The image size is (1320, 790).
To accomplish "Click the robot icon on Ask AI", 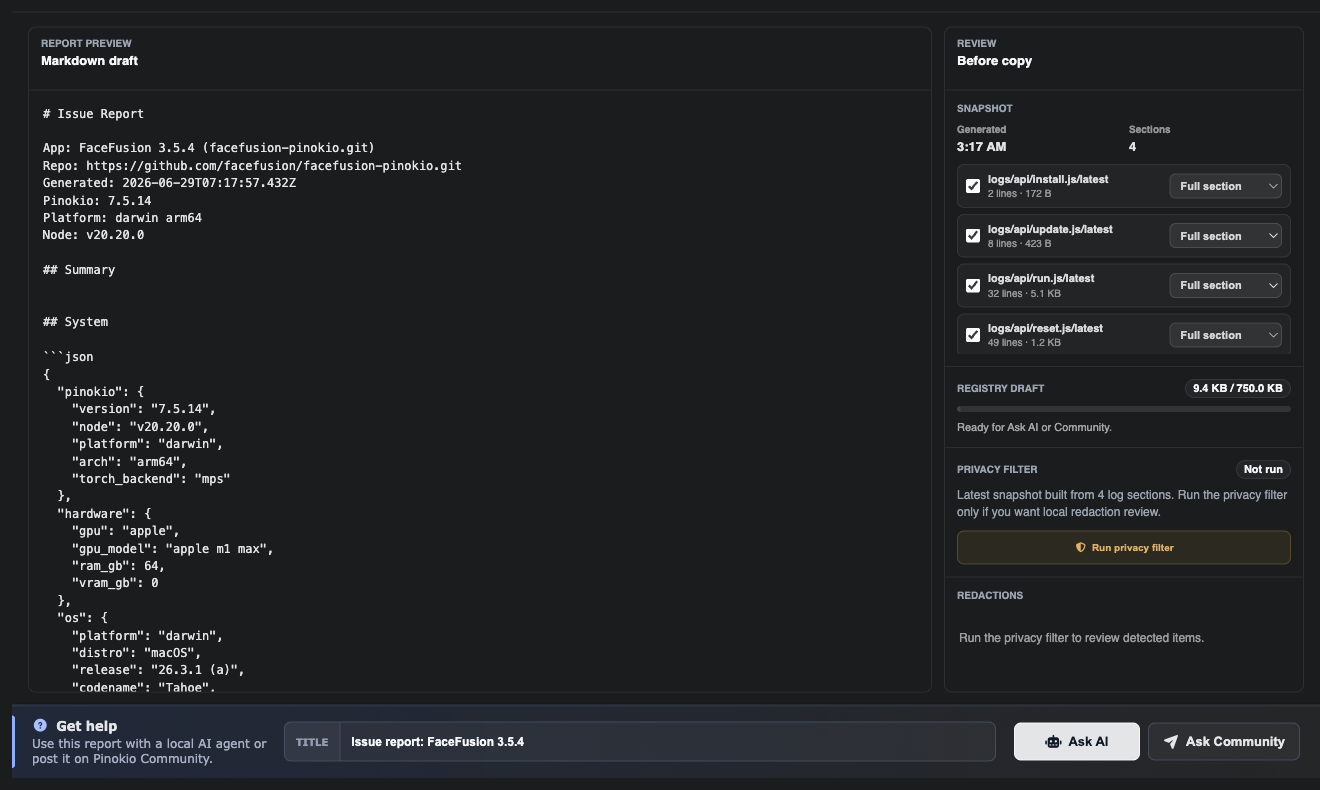I will click(x=1053, y=742).
